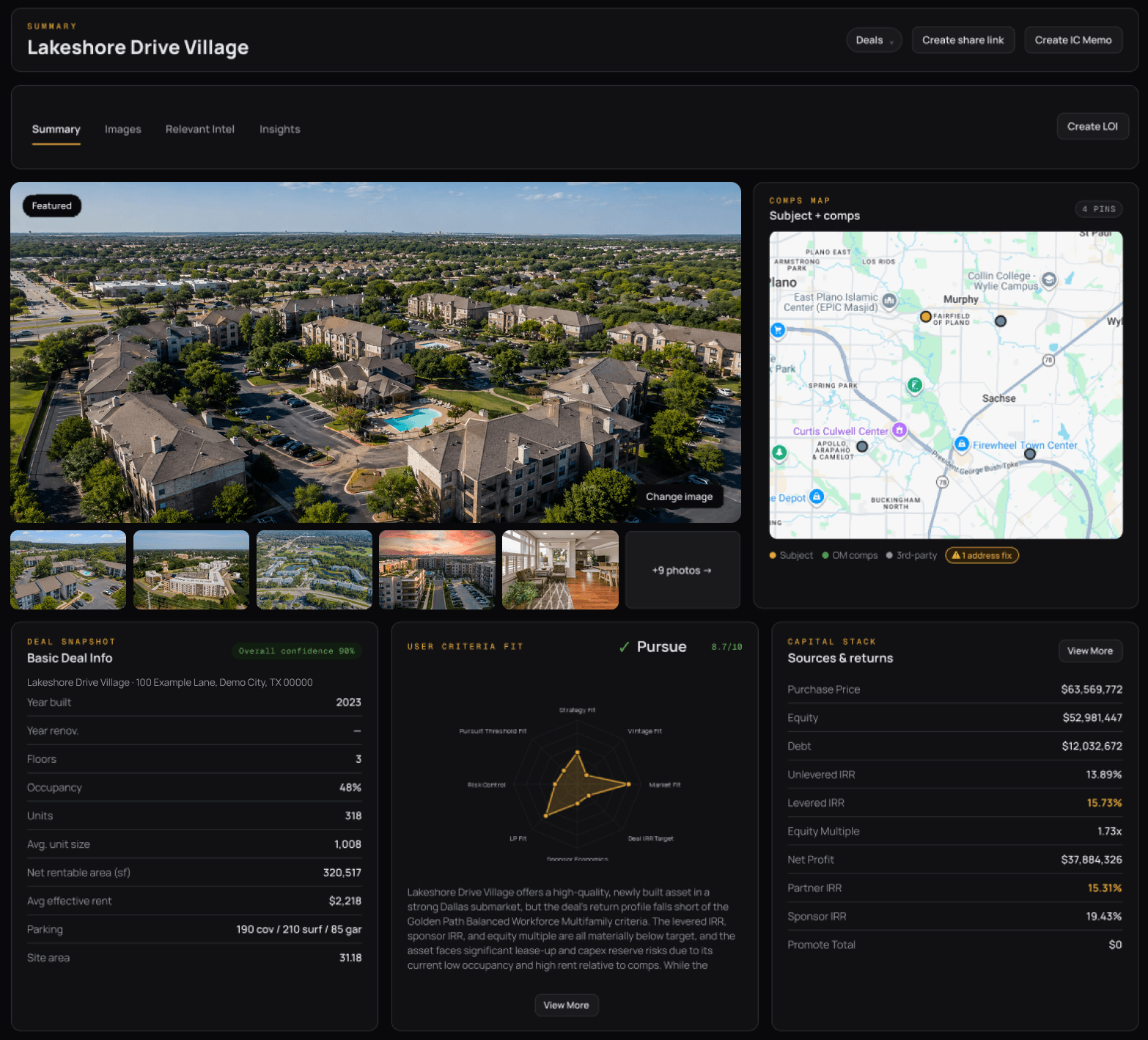This screenshot has height=1040, width=1148.
Task: Click Create share link button
Action: [963, 40]
